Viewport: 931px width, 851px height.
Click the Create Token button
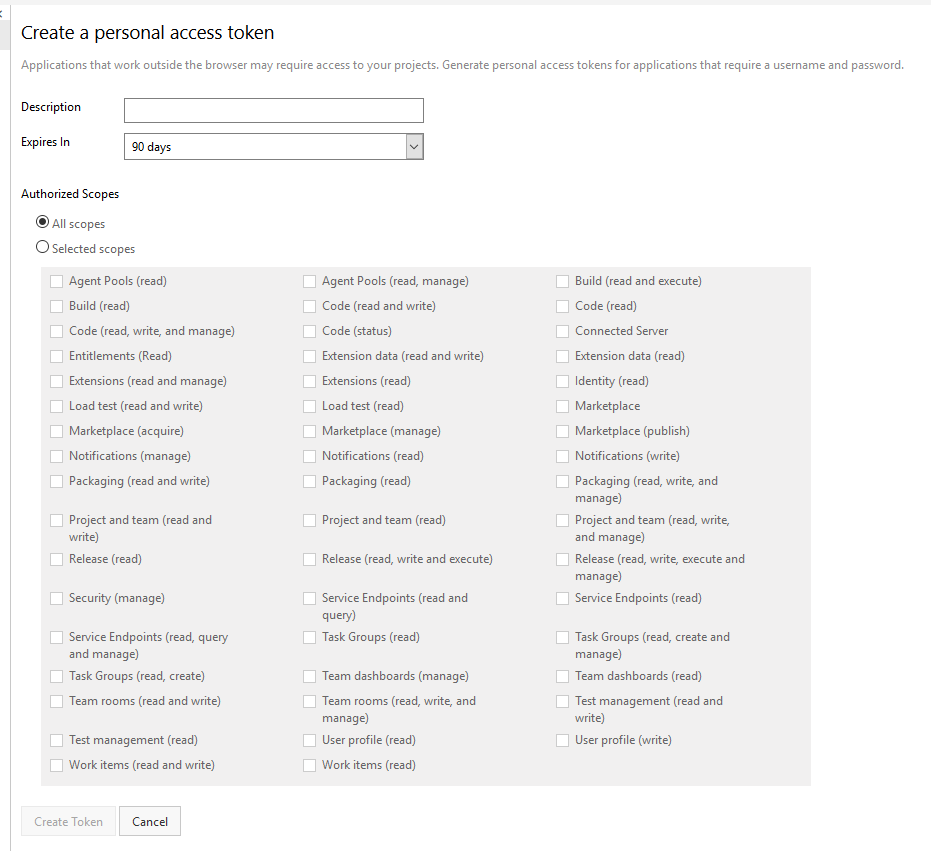68,822
